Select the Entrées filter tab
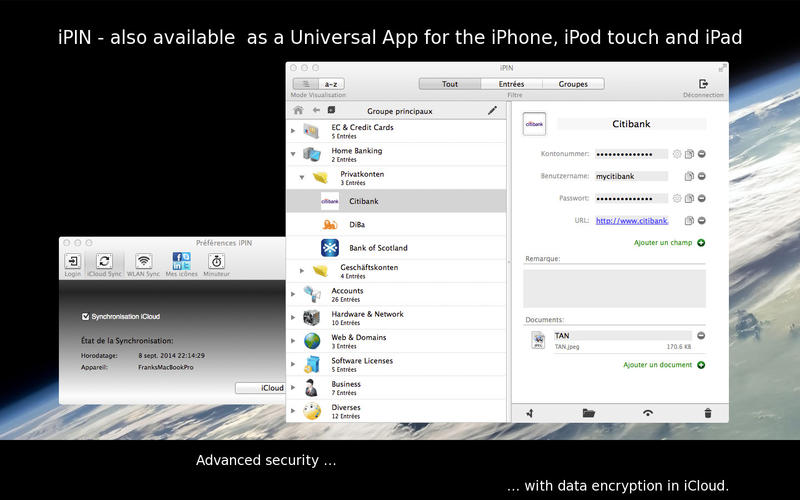This screenshot has width=800, height=500. [511, 84]
